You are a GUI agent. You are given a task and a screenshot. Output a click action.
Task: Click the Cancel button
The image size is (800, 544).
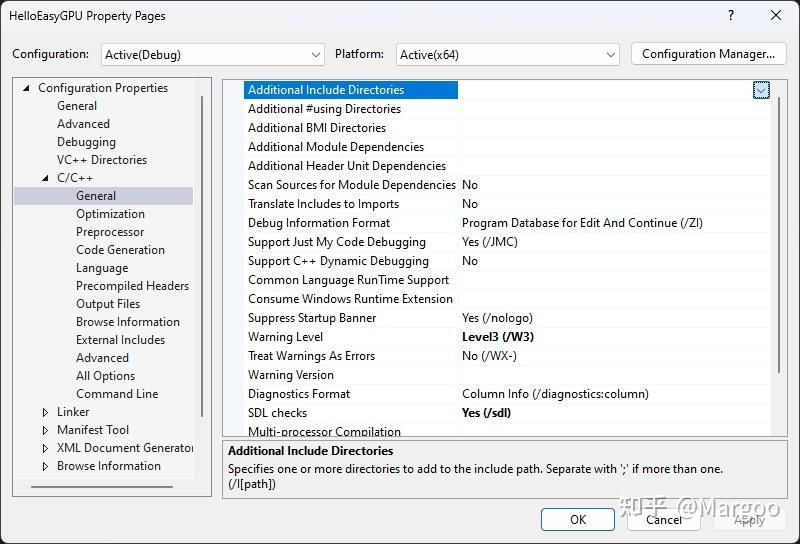[x=663, y=520]
